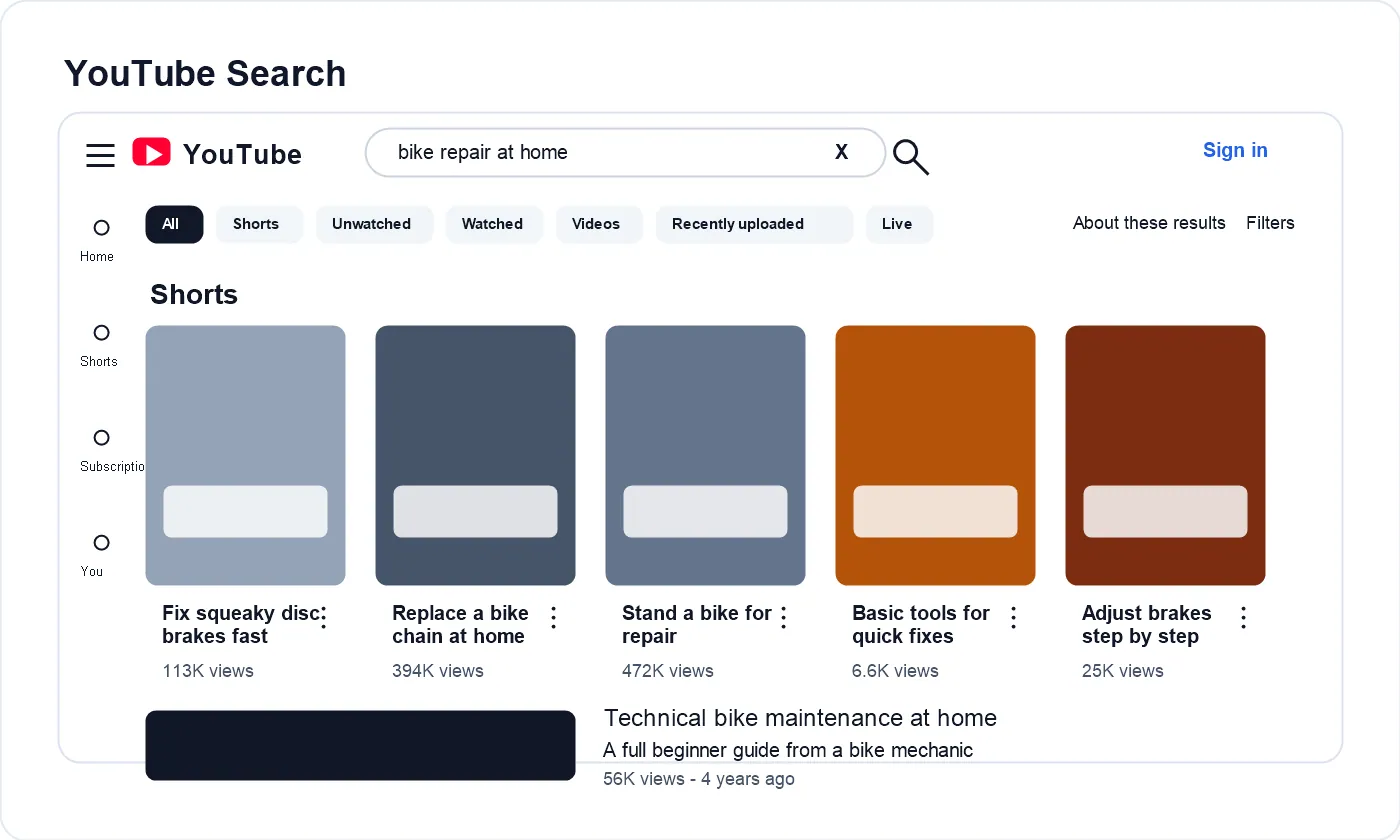Click Sign in
The height and width of the screenshot is (840, 1400).
point(1235,150)
